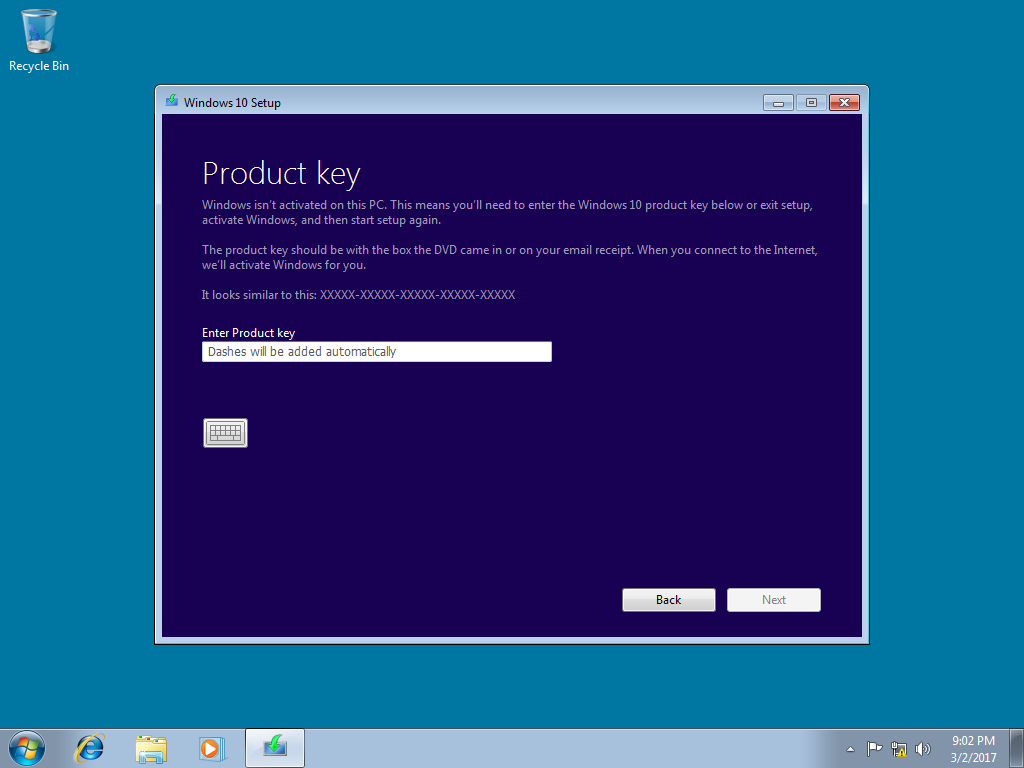The image size is (1024, 768).
Task: Maximize the Windows 10 Setup window
Action: tap(811, 103)
